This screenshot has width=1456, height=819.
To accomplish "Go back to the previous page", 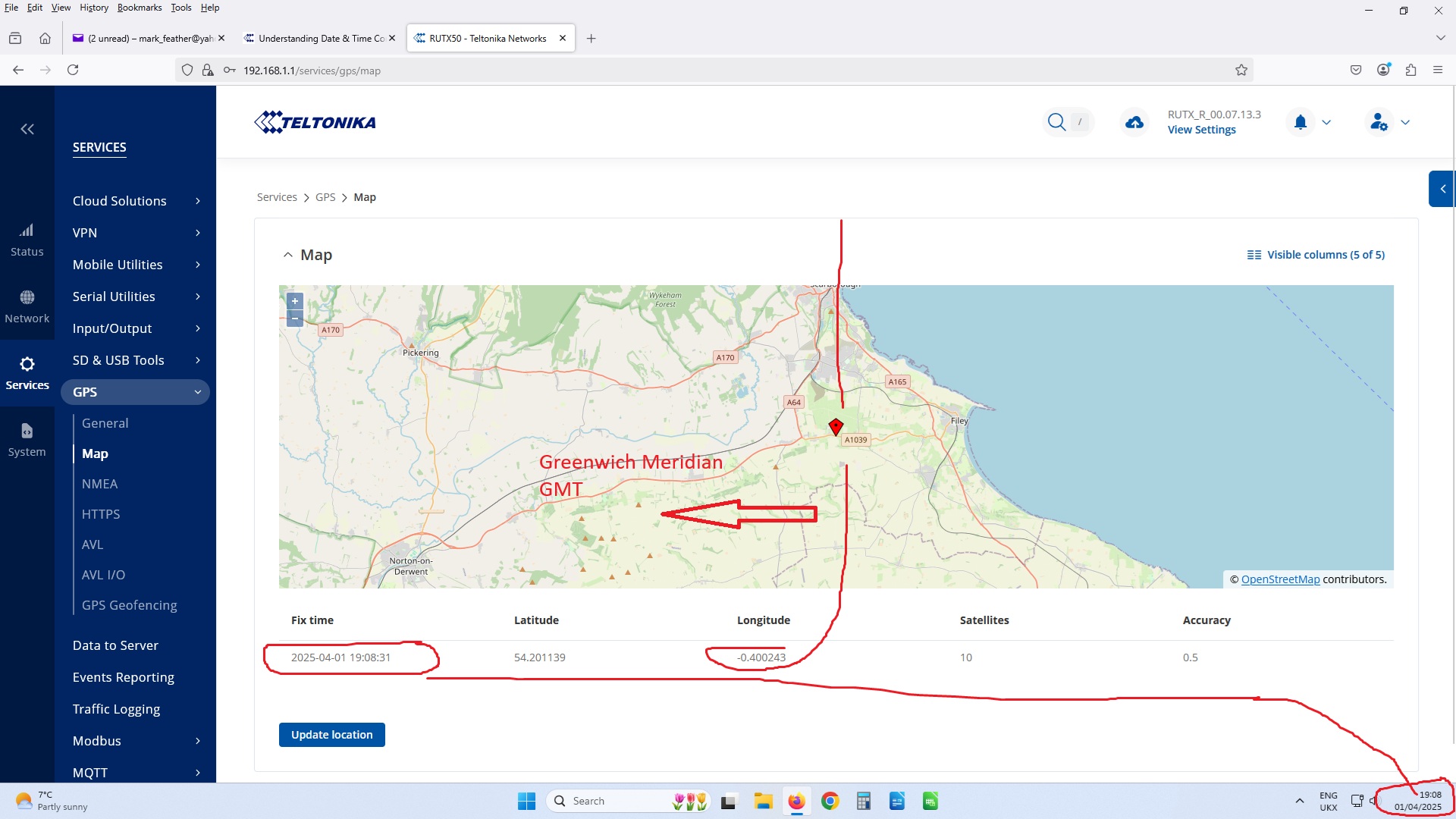I will 18,70.
